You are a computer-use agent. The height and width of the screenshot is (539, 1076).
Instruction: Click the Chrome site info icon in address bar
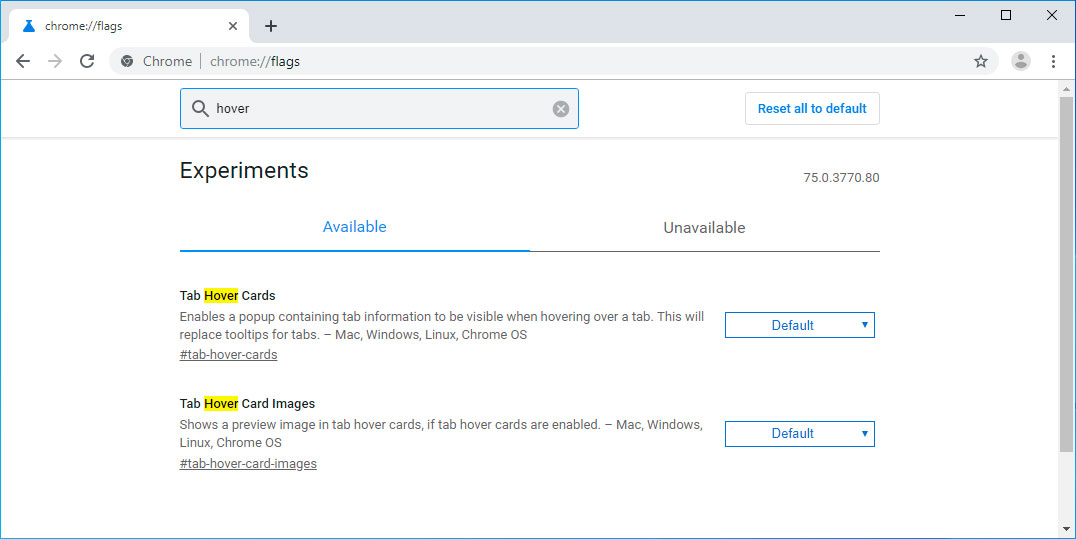coord(127,61)
